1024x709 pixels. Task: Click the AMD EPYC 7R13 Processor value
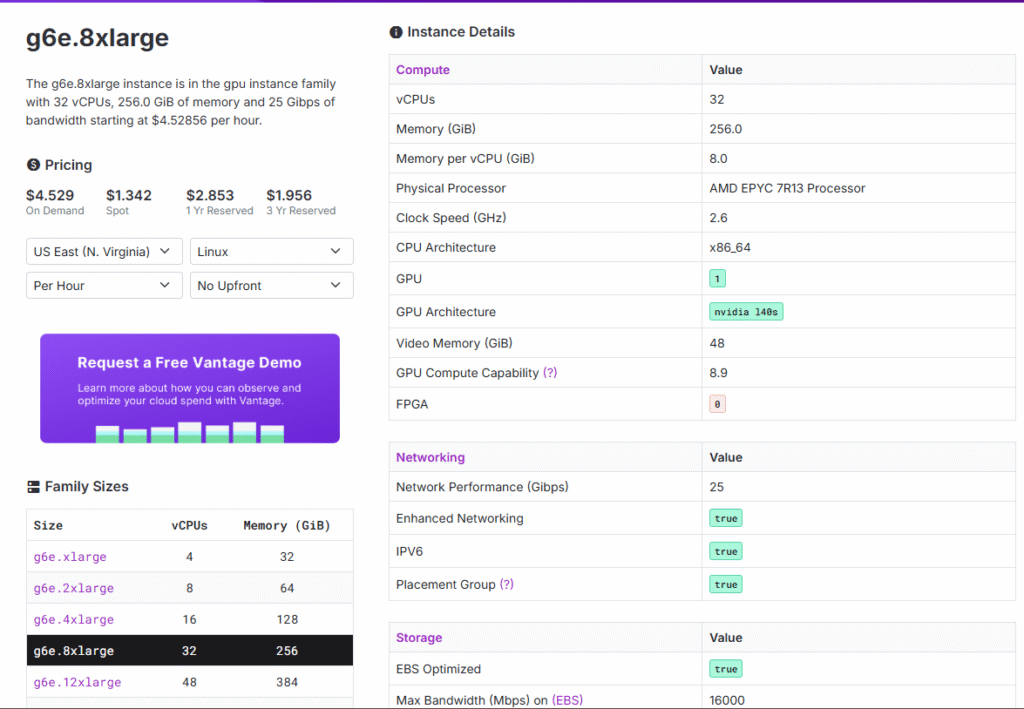tap(787, 188)
